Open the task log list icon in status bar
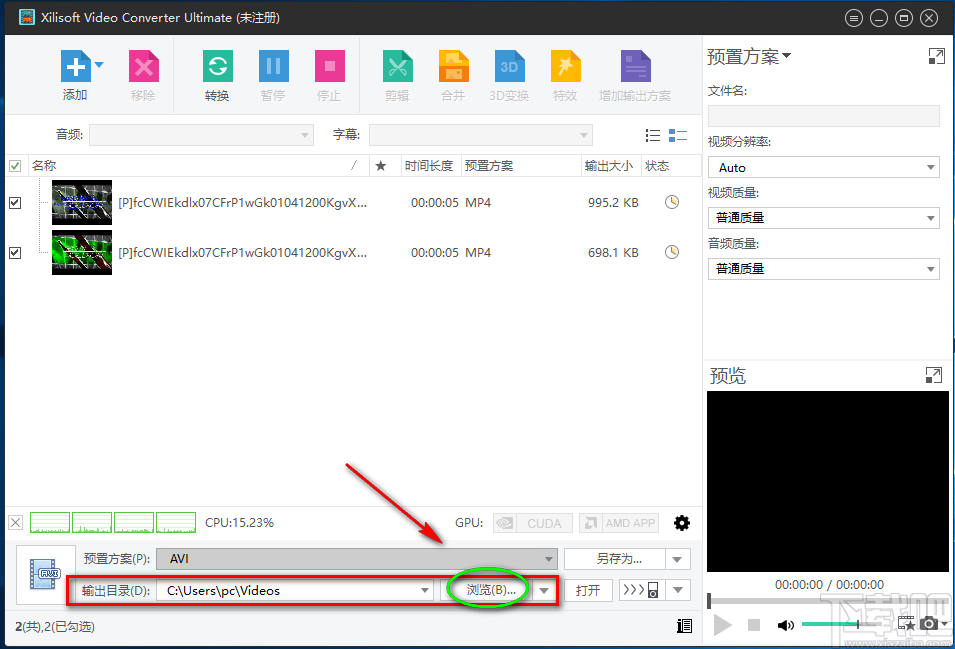This screenshot has height=649, width=955. pos(684,626)
